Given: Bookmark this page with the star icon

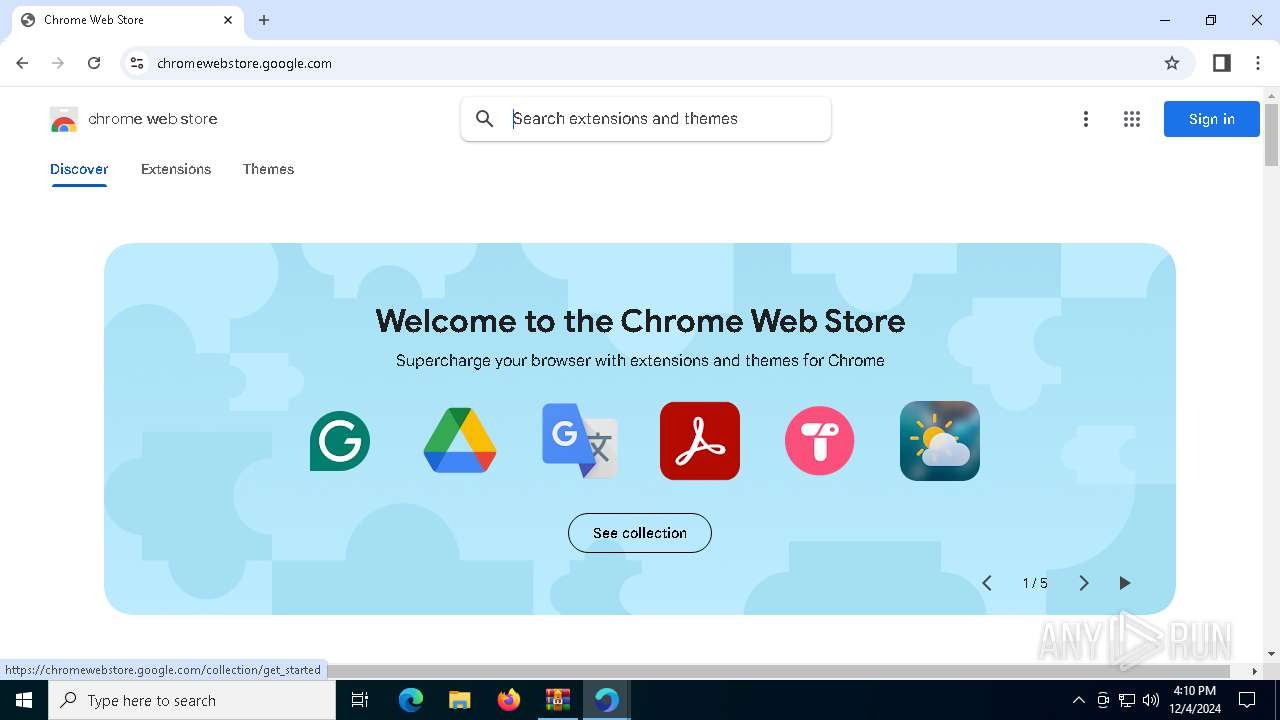Looking at the screenshot, I should pos(1172,63).
